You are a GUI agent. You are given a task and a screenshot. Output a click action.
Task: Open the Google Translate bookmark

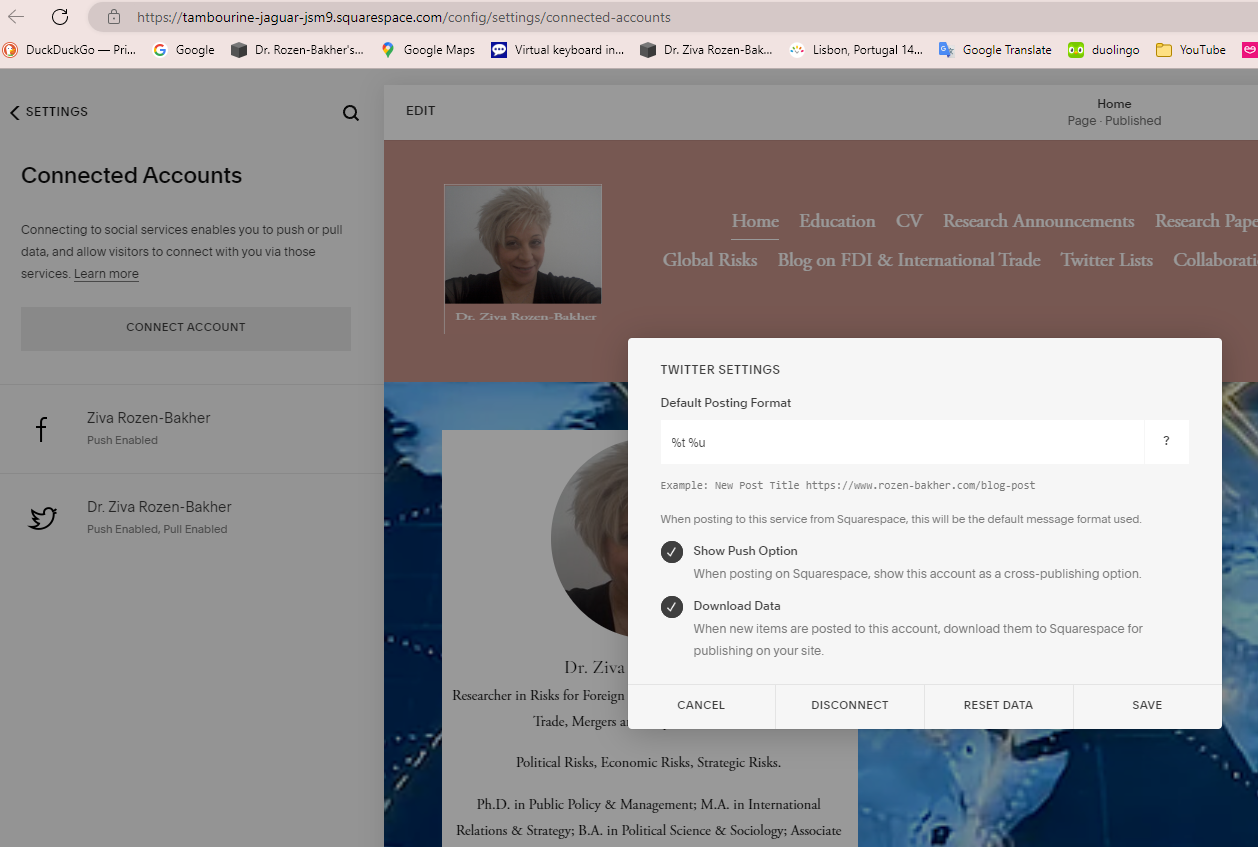(995, 50)
